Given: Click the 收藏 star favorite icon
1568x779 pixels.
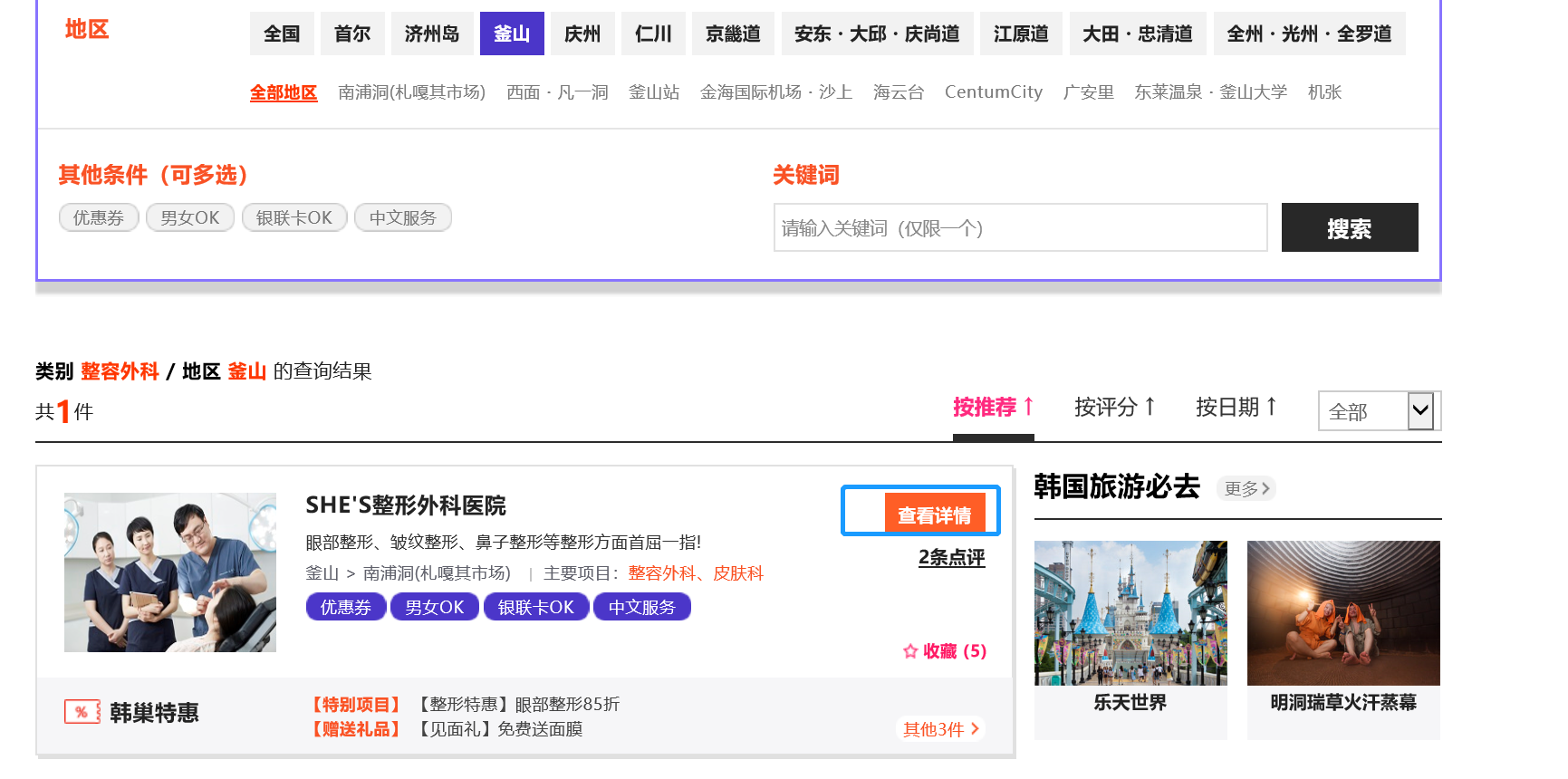Looking at the screenshot, I should pos(910,651).
